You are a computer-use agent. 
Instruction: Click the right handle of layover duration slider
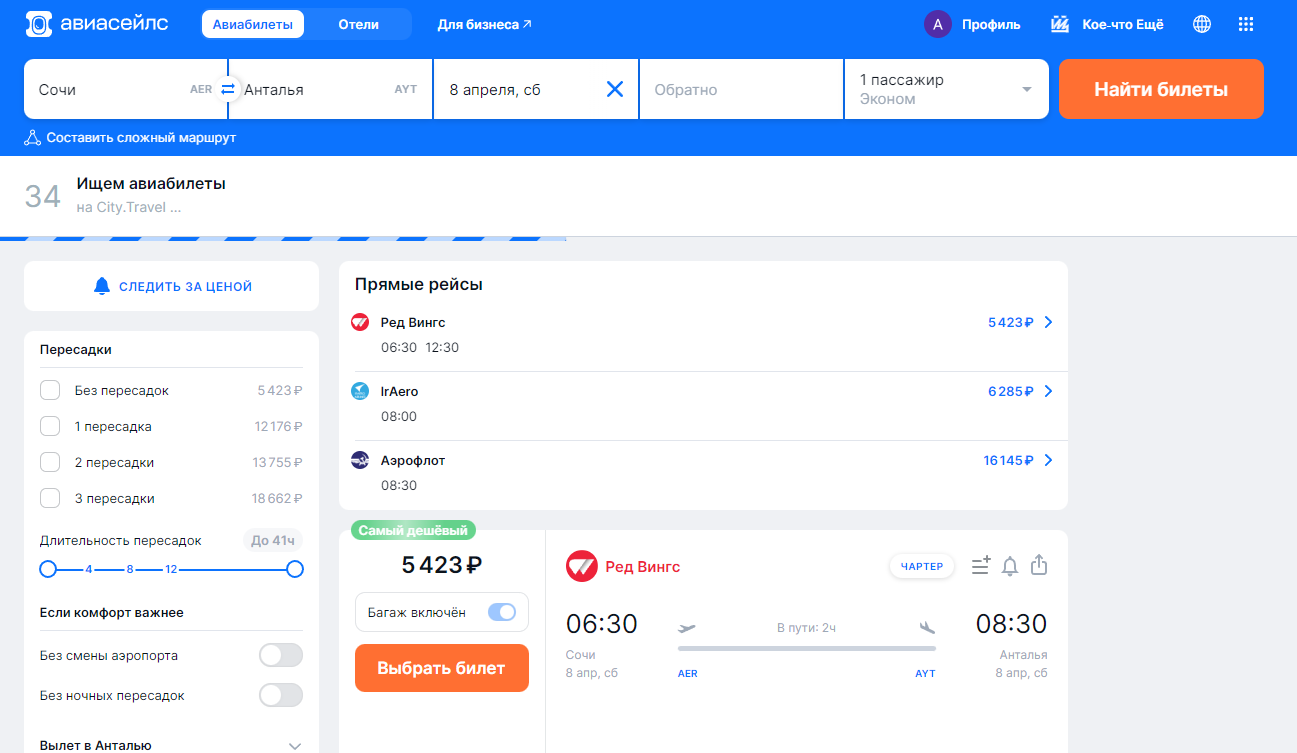coord(295,569)
